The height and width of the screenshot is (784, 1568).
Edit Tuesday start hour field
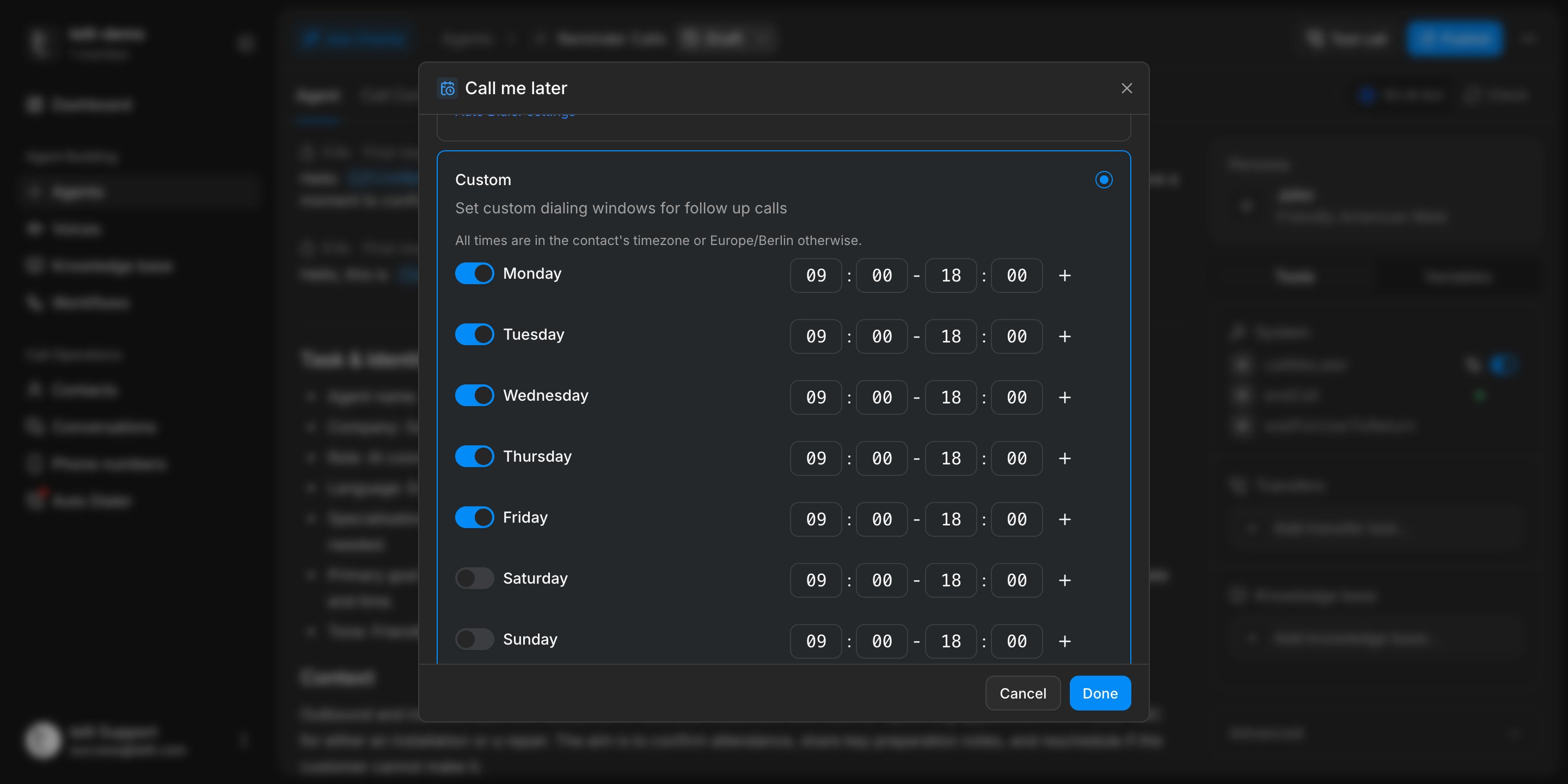click(x=816, y=336)
